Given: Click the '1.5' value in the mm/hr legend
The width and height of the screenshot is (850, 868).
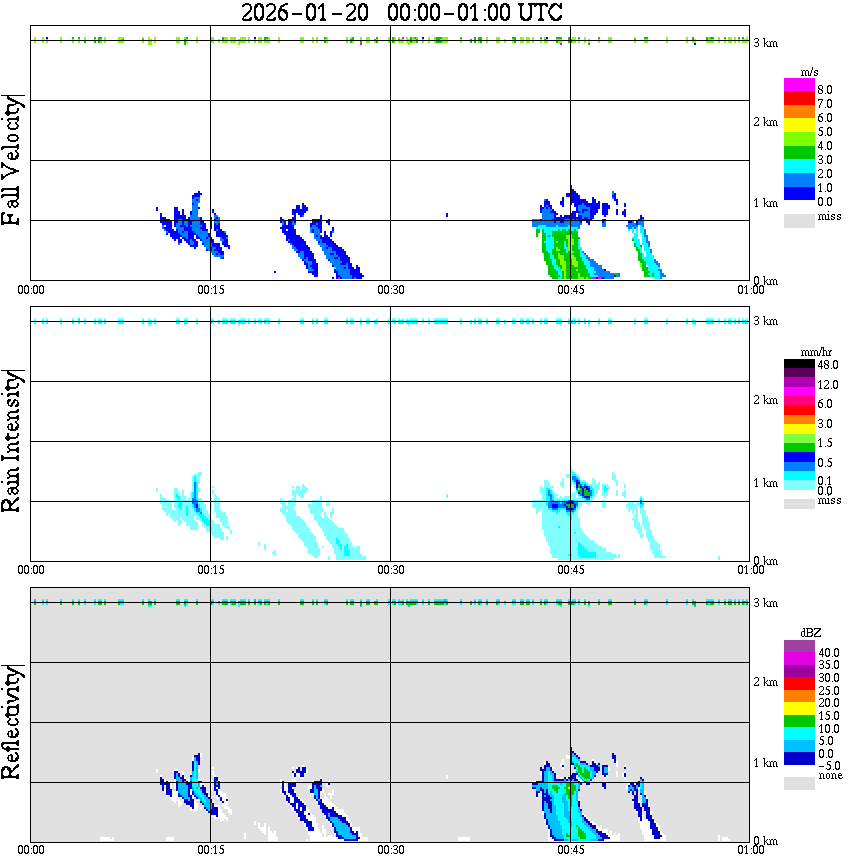Looking at the screenshot, I should 825,443.
